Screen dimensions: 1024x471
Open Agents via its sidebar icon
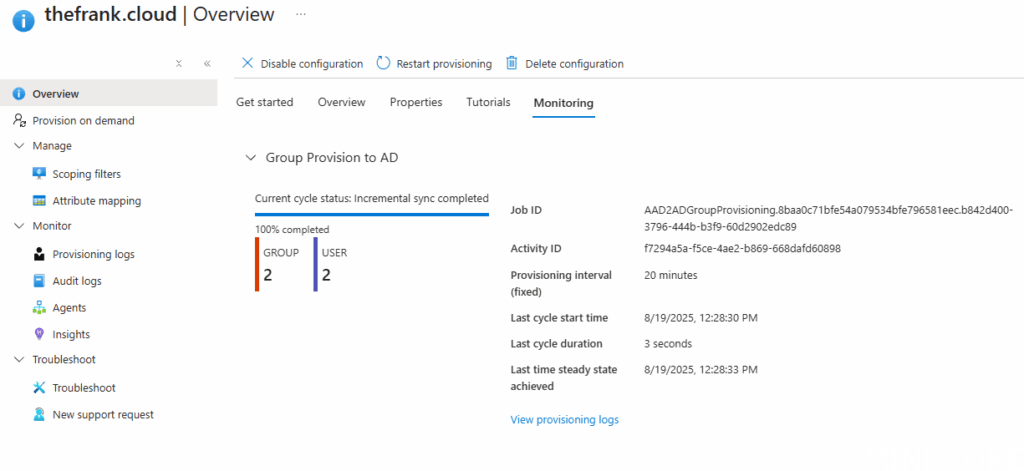pyautogui.click(x=39, y=308)
